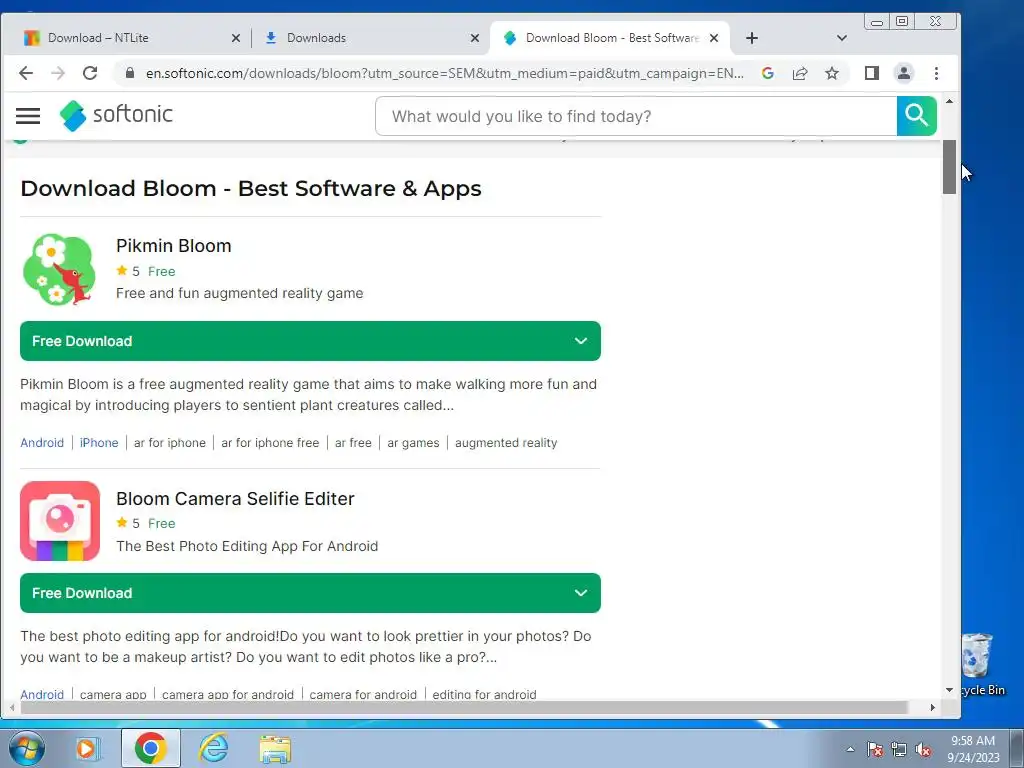The height and width of the screenshot is (768, 1024).
Task: Click Free Download for Bloom Camera
Action: [x=310, y=593]
